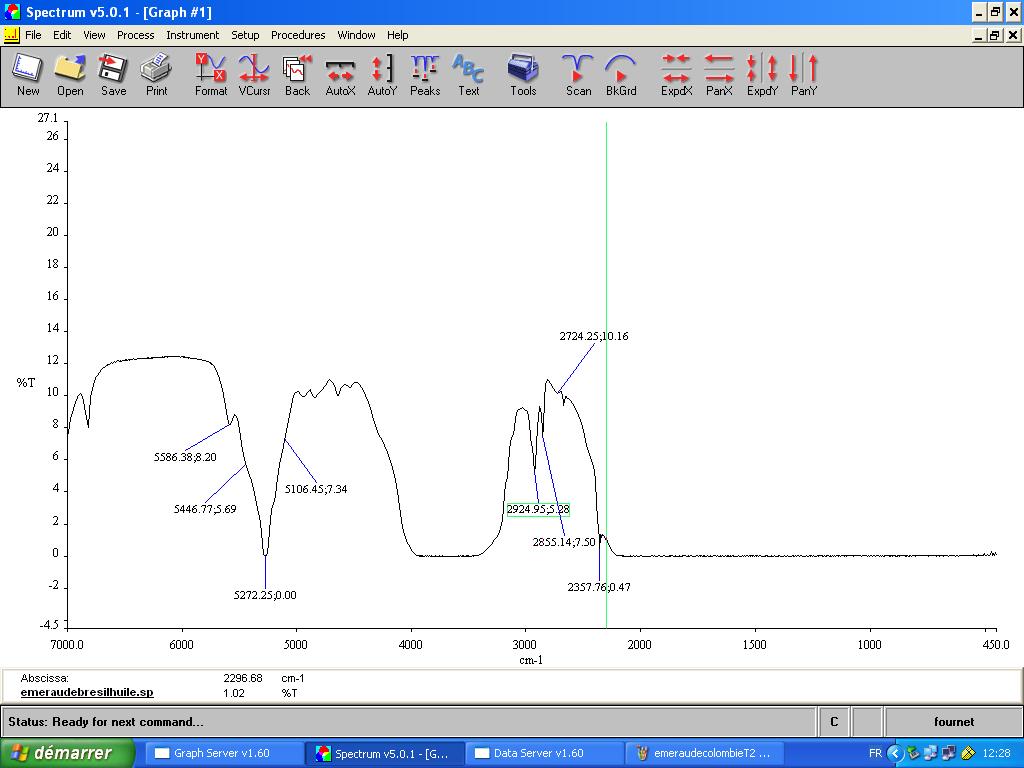Print the graph with the Print icon
This screenshot has height=768, width=1024.
click(x=156, y=75)
